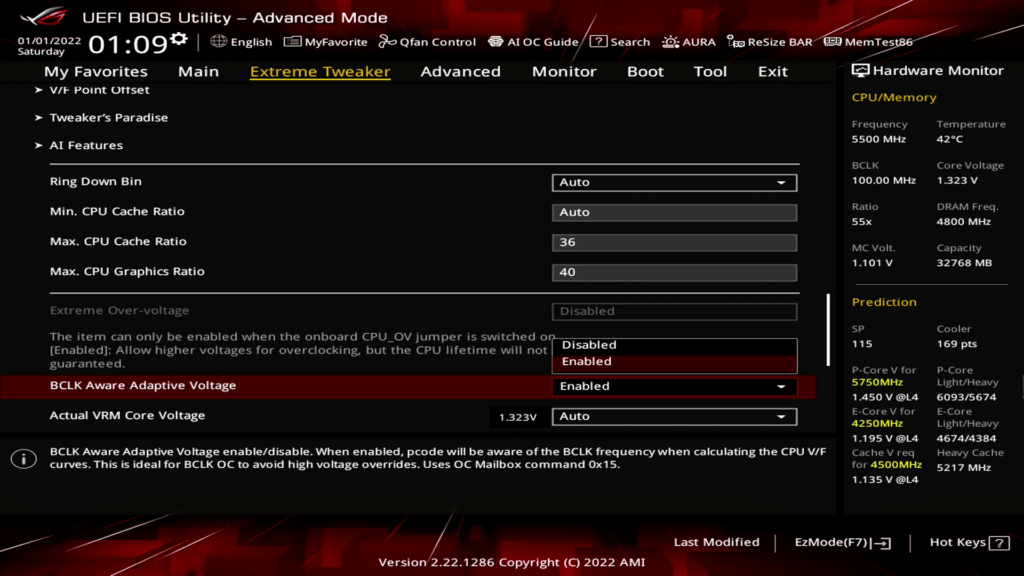
Task: Click the 4800 MHz DRAM Freq. value
Action: click(963, 221)
